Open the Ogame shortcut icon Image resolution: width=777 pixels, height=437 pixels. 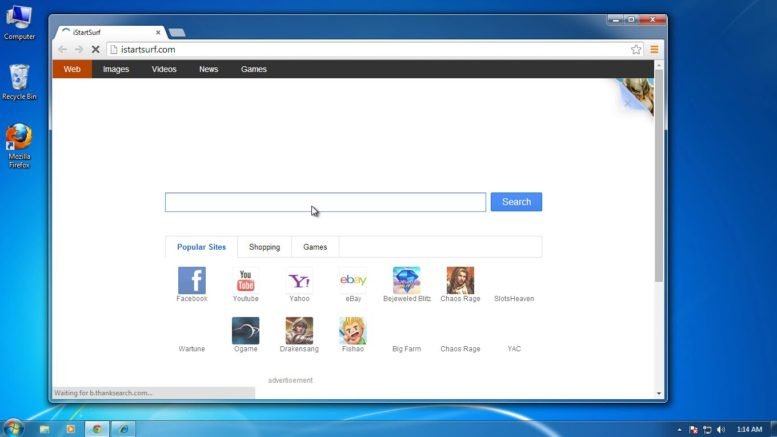tap(245, 330)
